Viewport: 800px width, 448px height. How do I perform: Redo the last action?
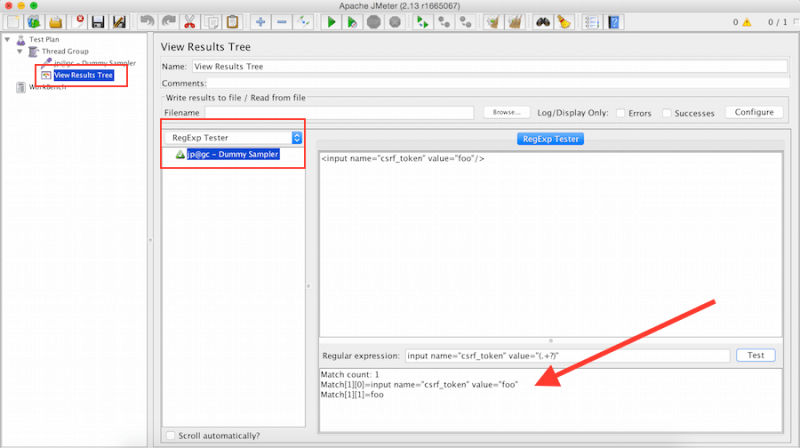coord(168,22)
